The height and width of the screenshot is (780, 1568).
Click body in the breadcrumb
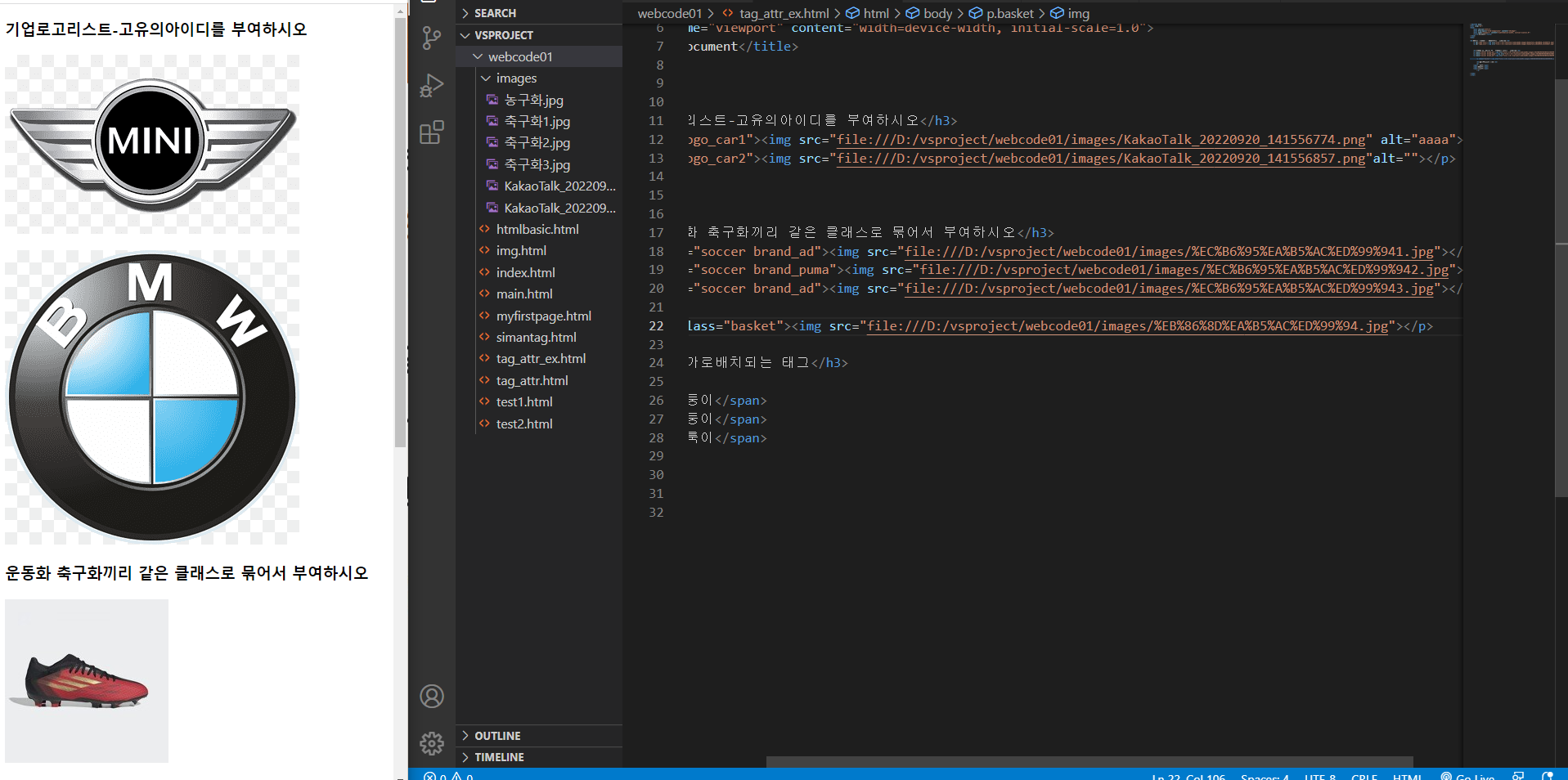[937, 13]
